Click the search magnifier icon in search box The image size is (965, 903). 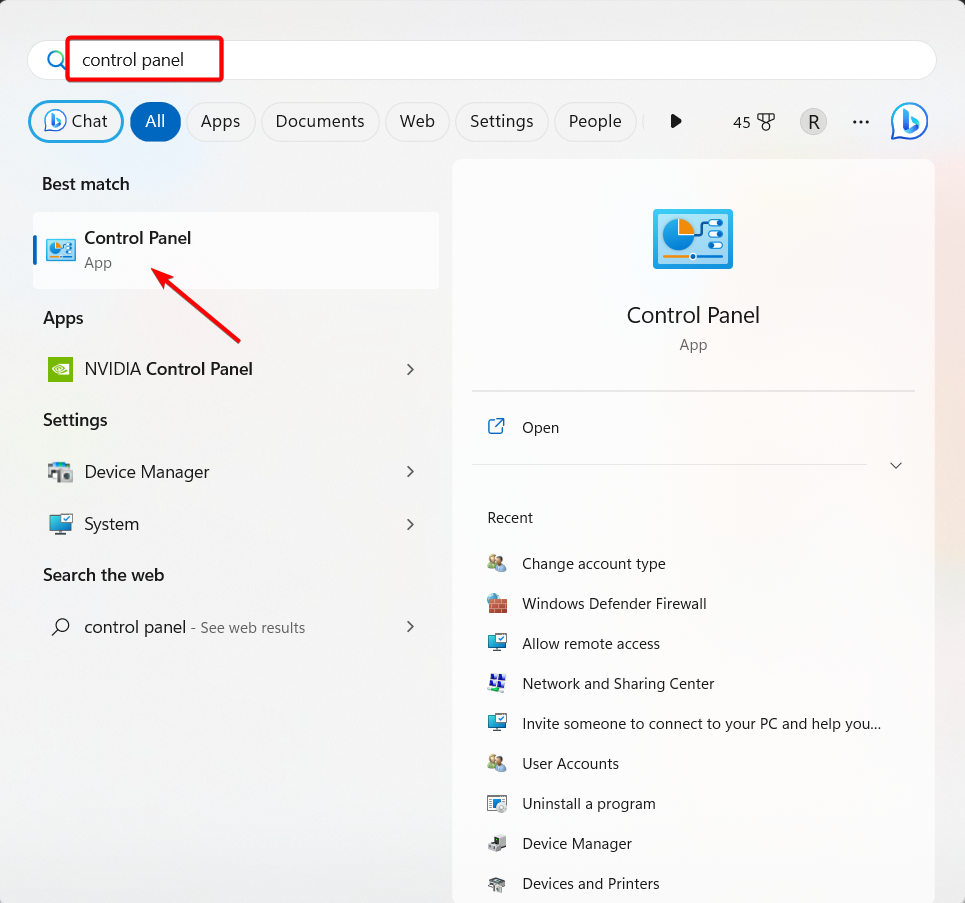pos(56,60)
